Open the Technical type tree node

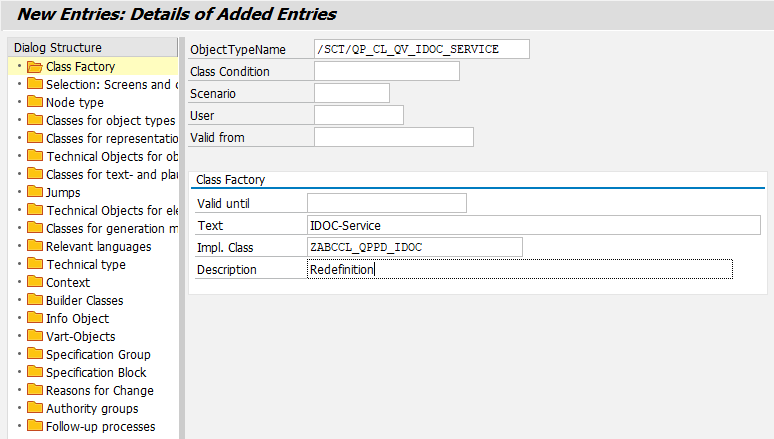click(x=85, y=265)
